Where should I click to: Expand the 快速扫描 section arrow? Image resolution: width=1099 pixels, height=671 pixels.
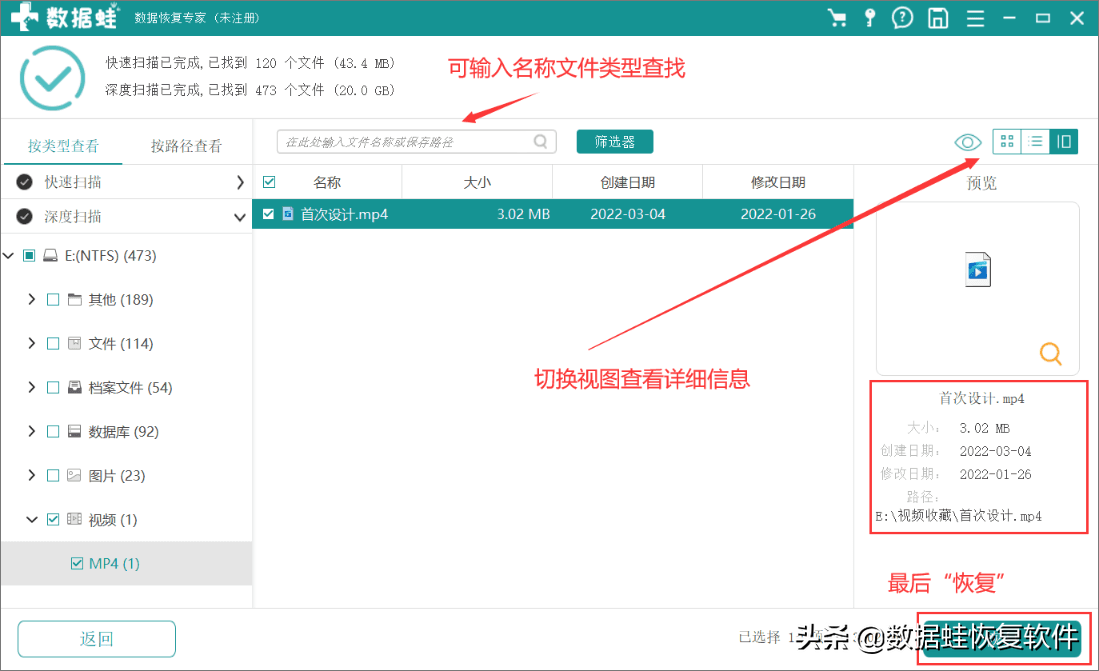tap(240, 182)
